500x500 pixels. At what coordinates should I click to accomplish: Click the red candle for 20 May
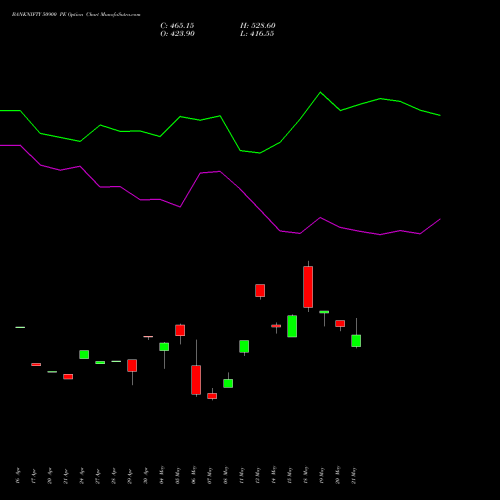[340, 323]
